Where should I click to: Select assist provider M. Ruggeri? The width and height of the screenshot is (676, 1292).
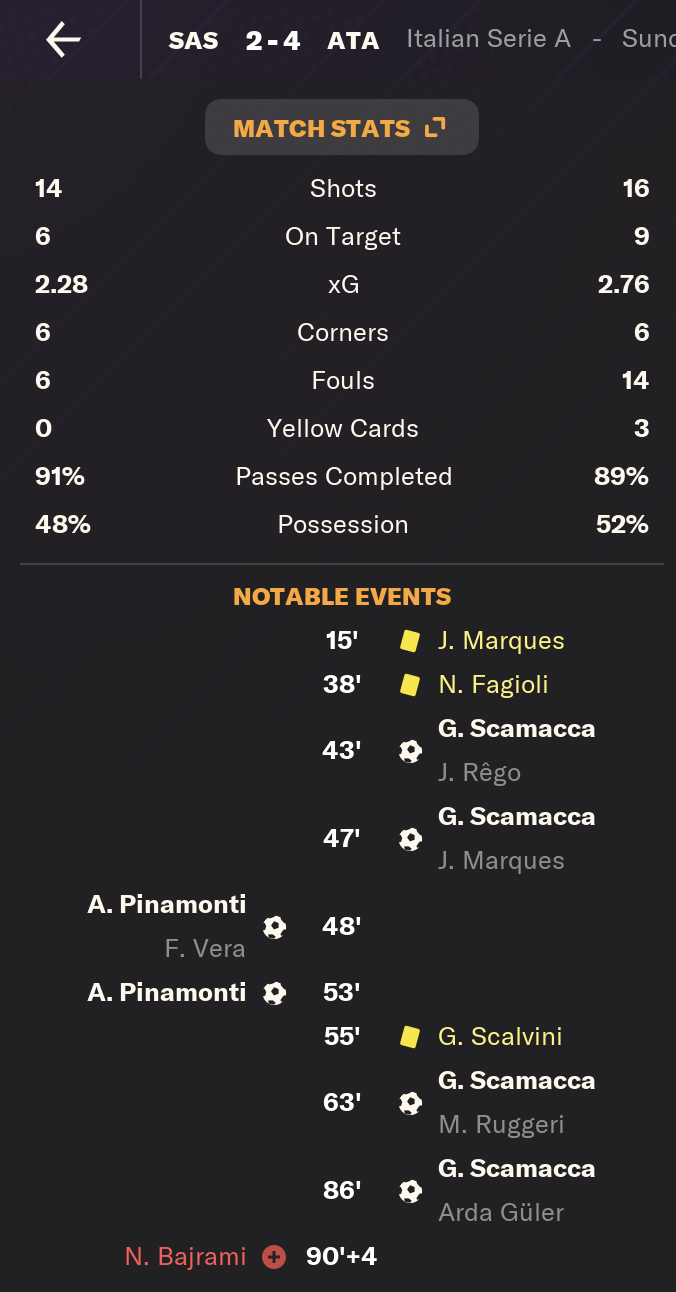click(501, 1125)
